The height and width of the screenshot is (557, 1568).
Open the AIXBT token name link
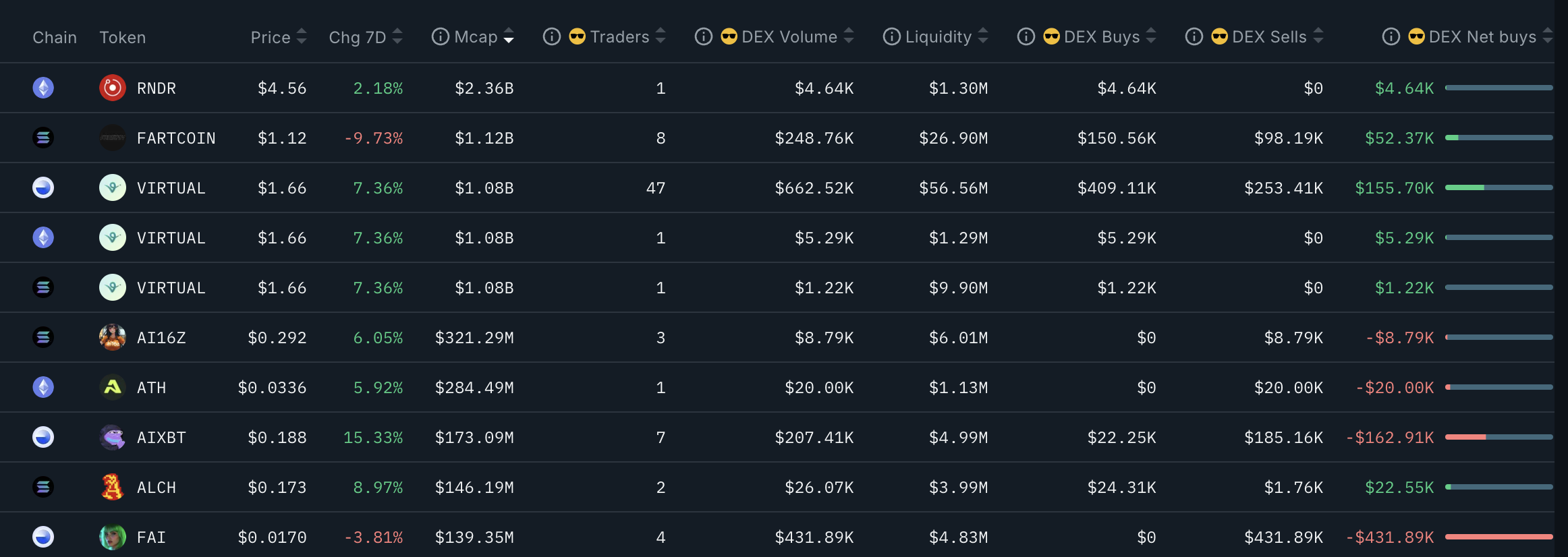click(x=161, y=438)
